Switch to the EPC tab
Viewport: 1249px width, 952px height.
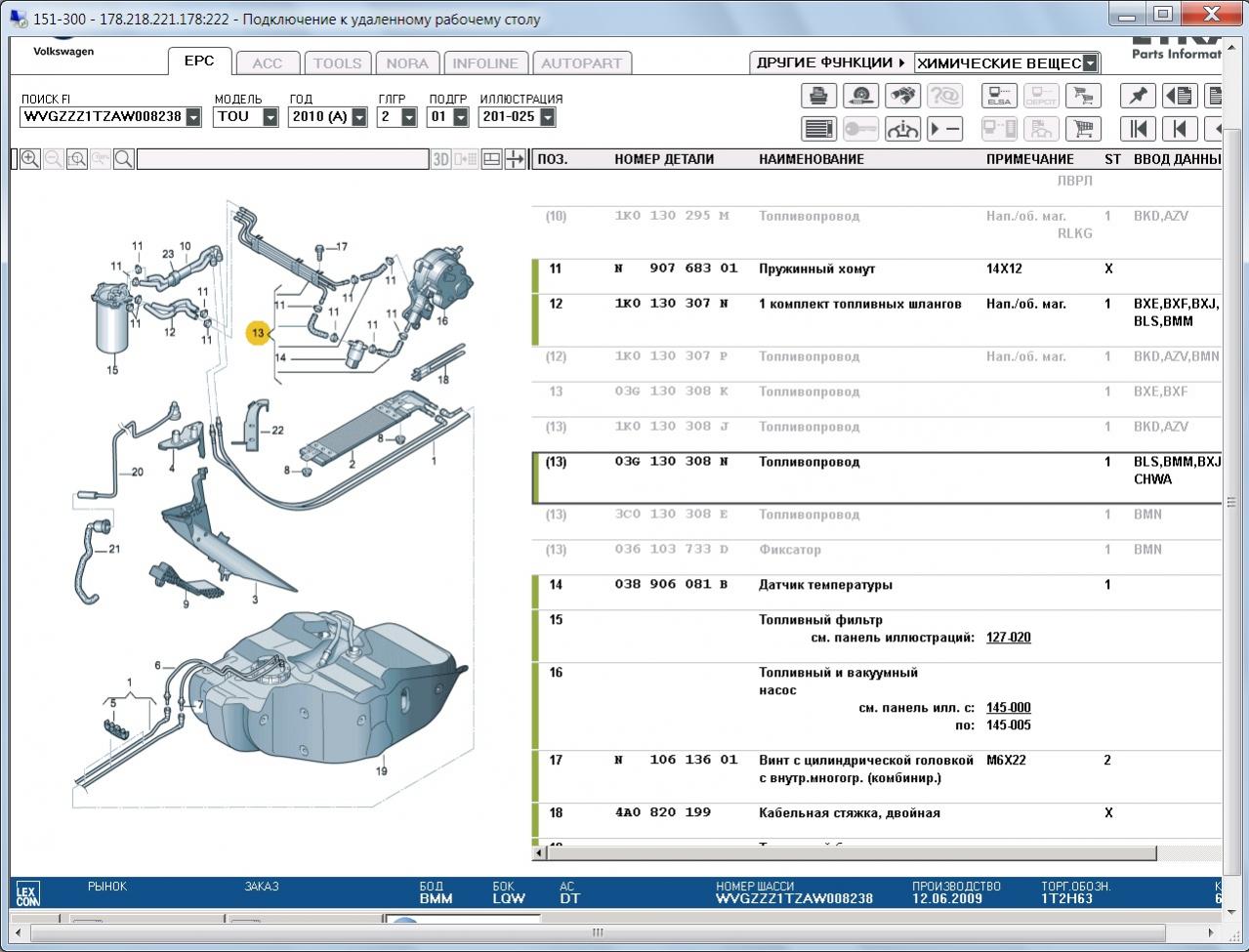[x=199, y=61]
